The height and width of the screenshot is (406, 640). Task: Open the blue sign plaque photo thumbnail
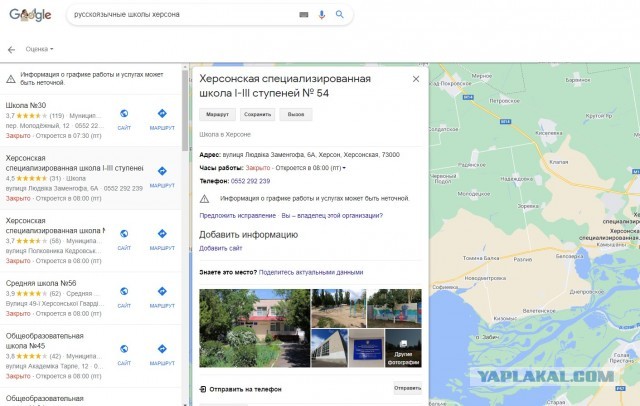click(x=367, y=348)
